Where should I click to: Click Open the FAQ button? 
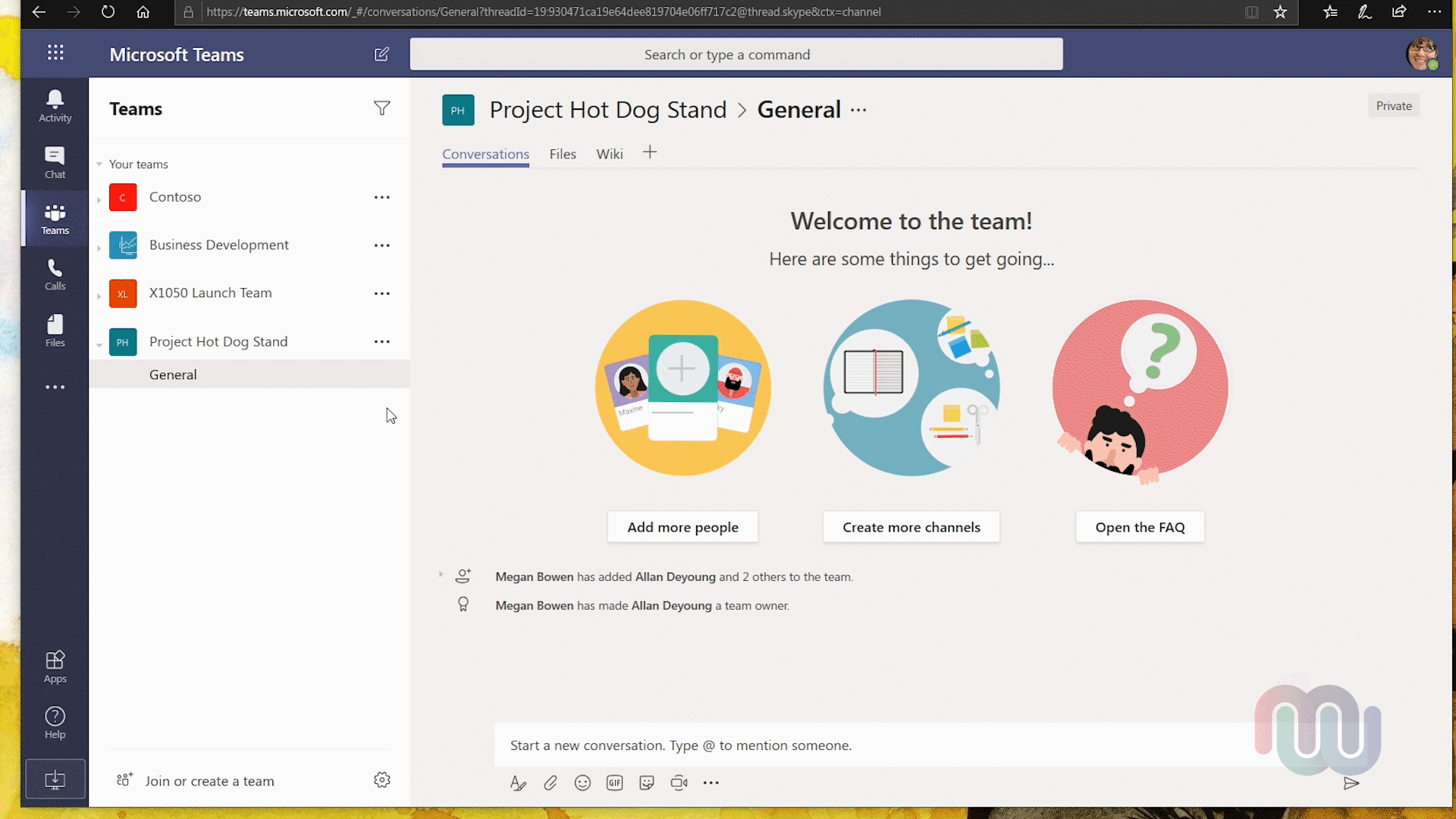point(1140,527)
